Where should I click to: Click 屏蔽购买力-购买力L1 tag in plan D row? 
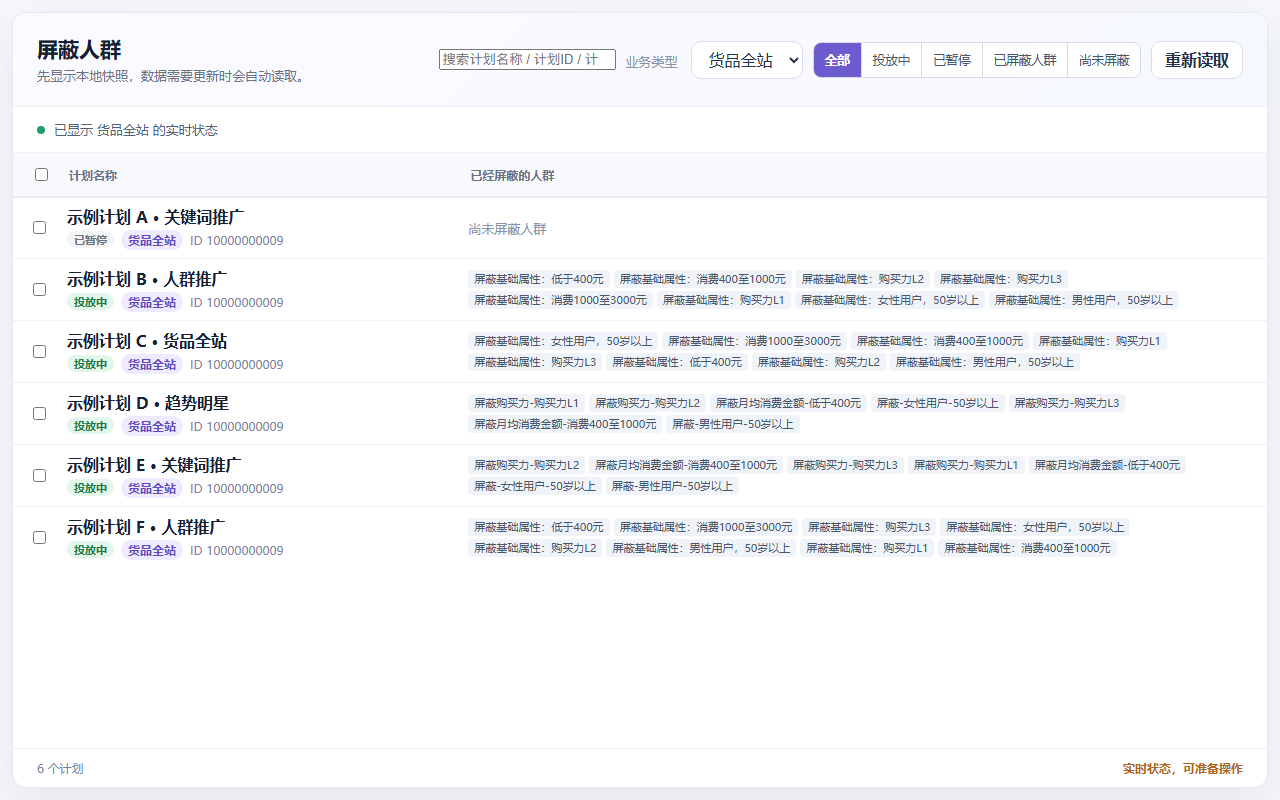point(526,403)
